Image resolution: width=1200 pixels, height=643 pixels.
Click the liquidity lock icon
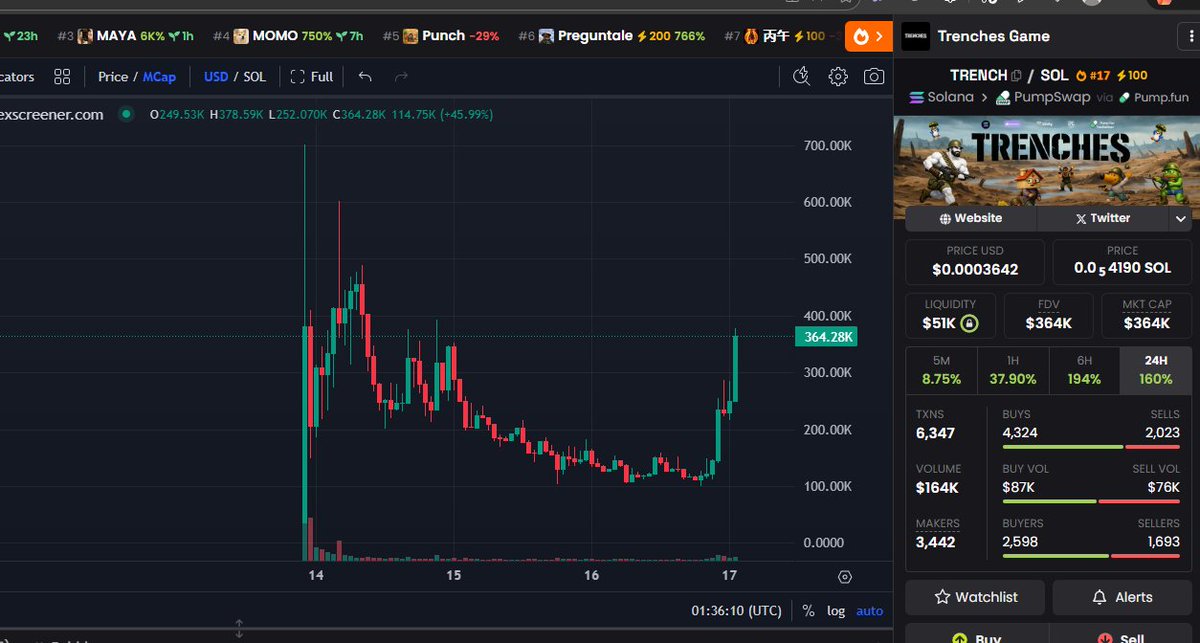coord(968,323)
